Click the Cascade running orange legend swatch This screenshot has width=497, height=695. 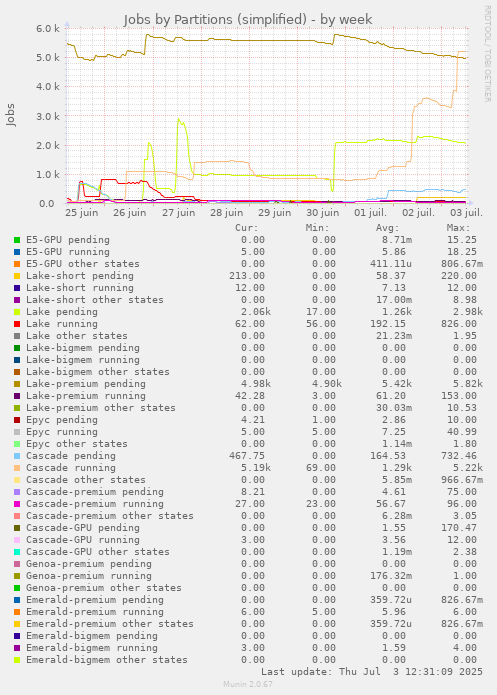click(x=17, y=468)
